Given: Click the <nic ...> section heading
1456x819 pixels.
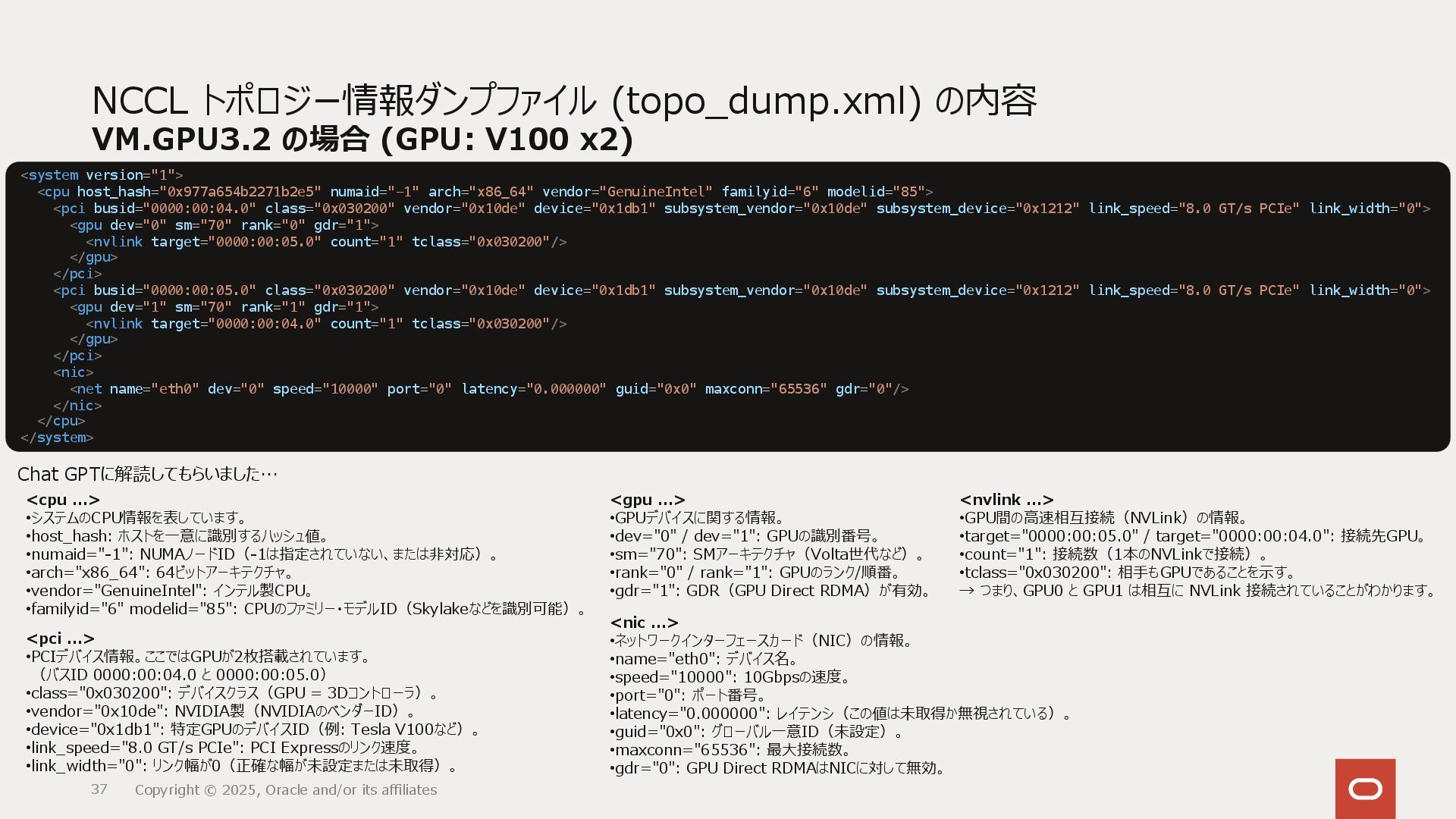Looking at the screenshot, I should point(644,623).
